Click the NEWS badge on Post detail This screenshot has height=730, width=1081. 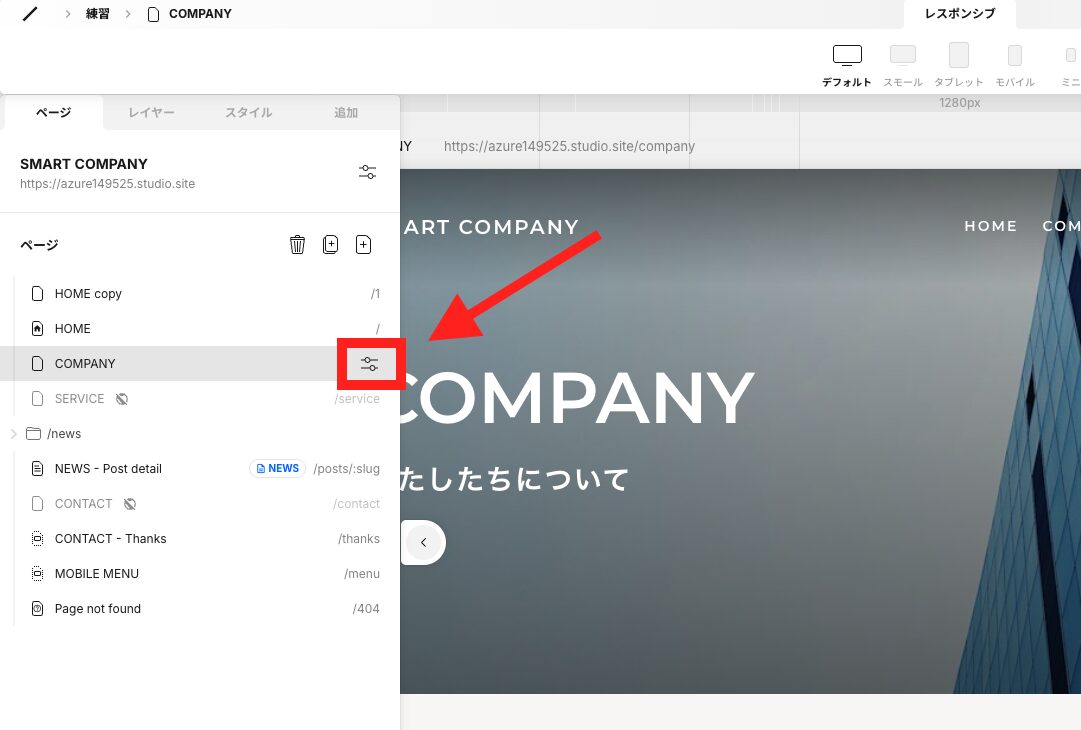click(x=277, y=468)
